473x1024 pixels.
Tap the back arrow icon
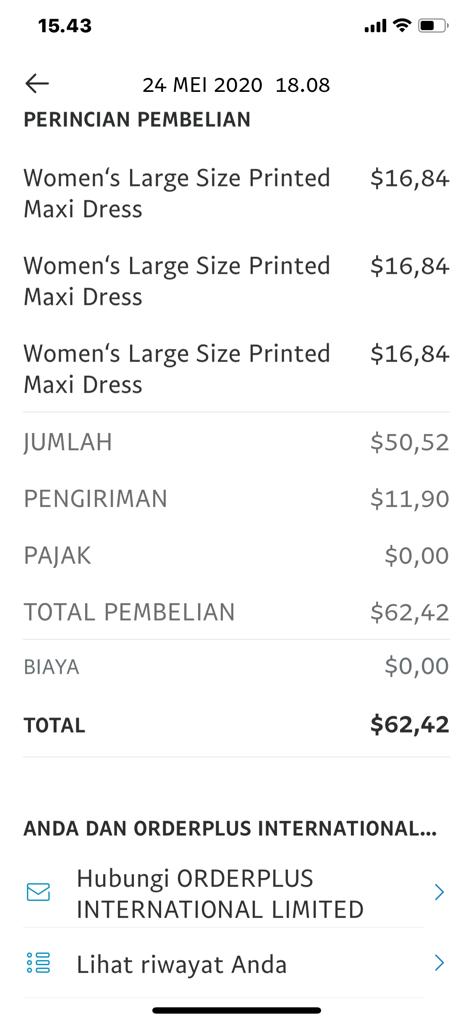[37, 84]
